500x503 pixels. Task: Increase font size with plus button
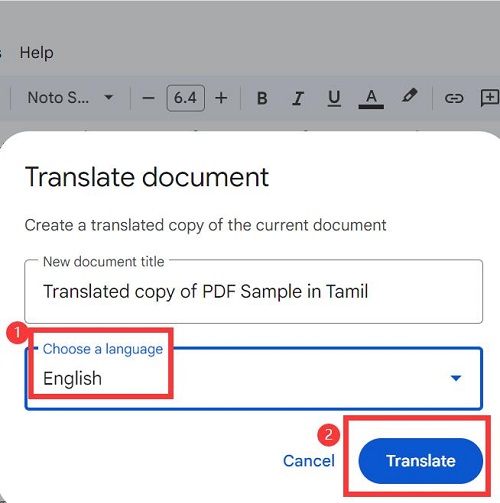click(221, 98)
